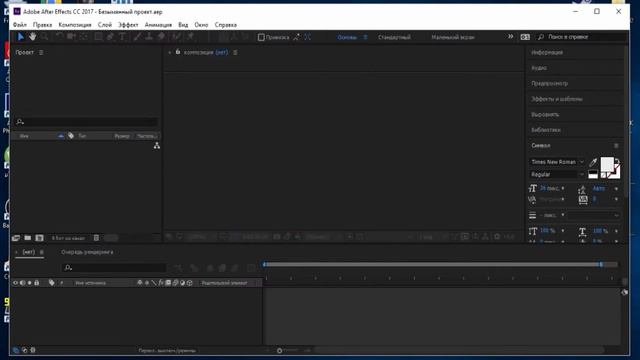
Task: Expand the Выровнять panel
Action: [545, 114]
